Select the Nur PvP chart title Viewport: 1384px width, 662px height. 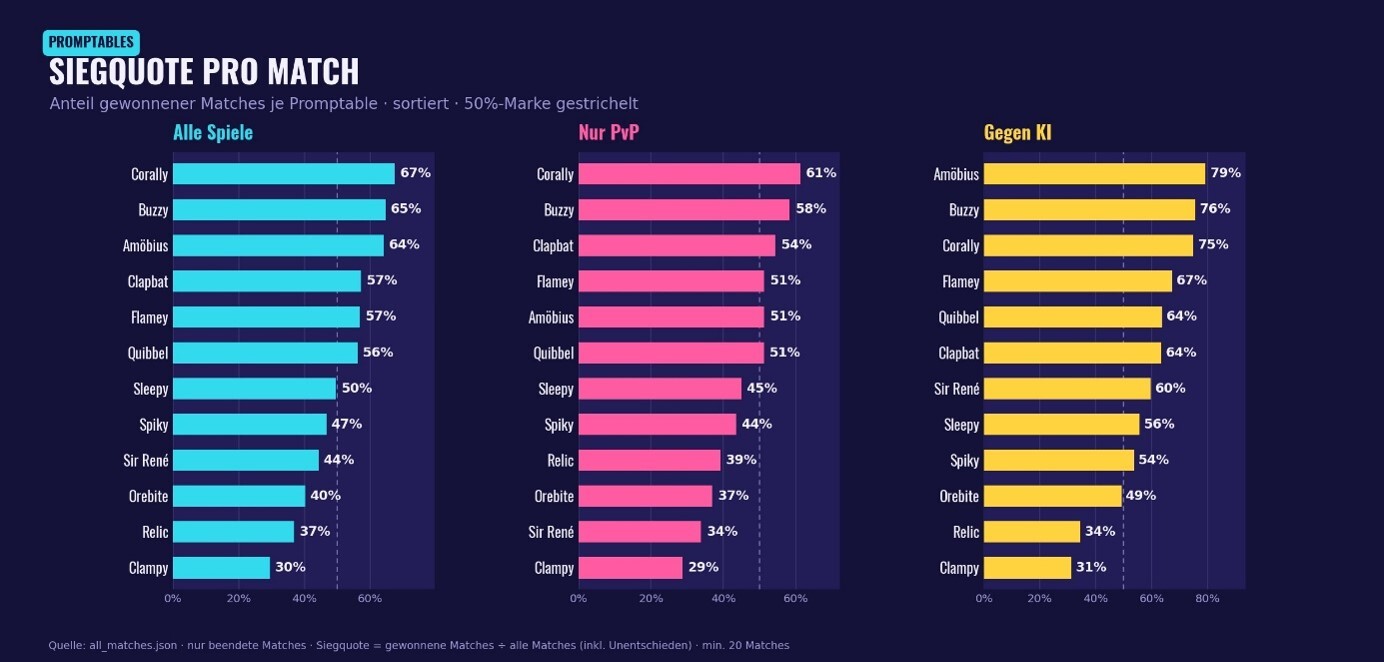(608, 132)
